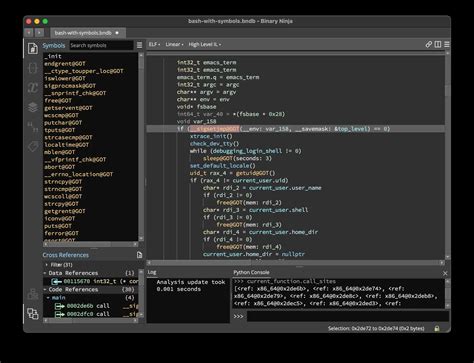Close the Python Console panel with X
The image size is (474, 363).
coord(445,273)
